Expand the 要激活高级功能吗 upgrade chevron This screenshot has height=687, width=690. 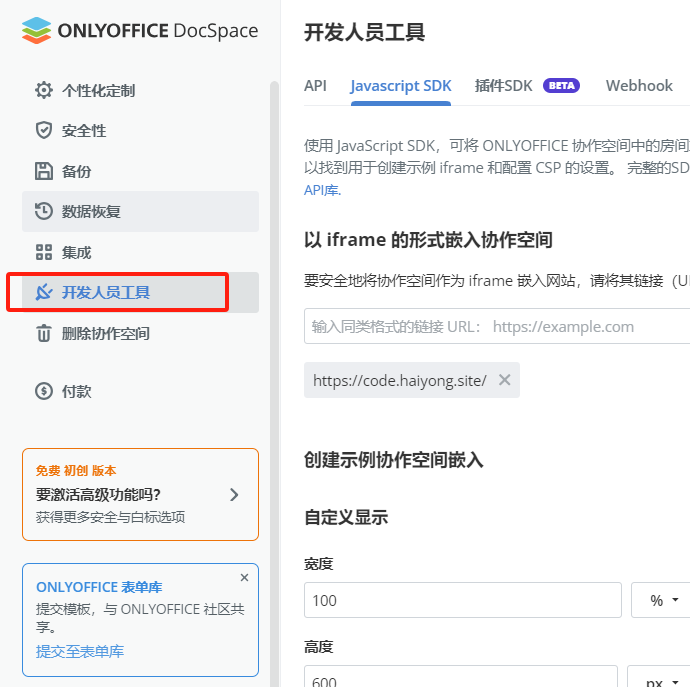[234, 495]
